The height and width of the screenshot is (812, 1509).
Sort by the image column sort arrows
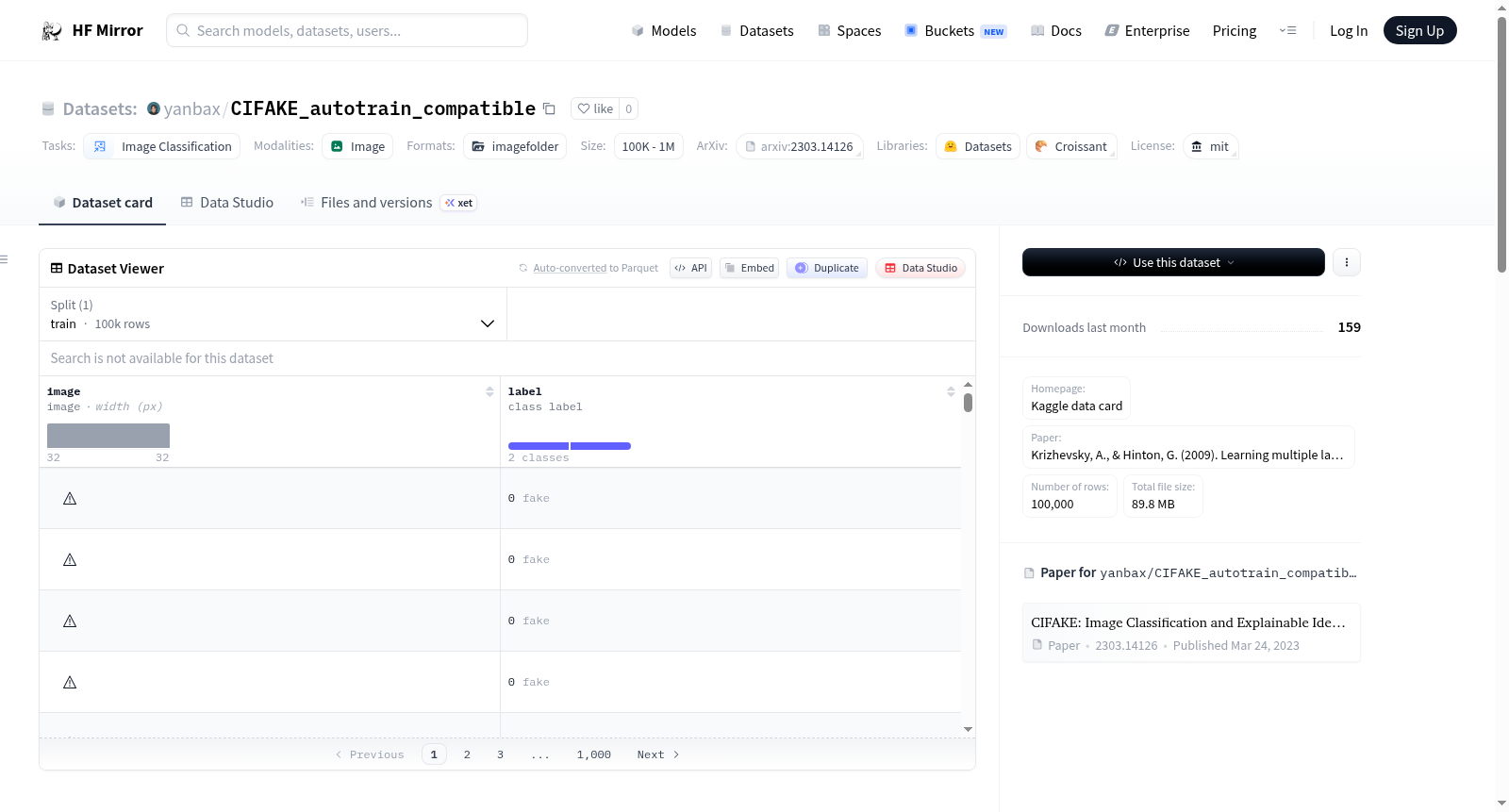coord(489,391)
